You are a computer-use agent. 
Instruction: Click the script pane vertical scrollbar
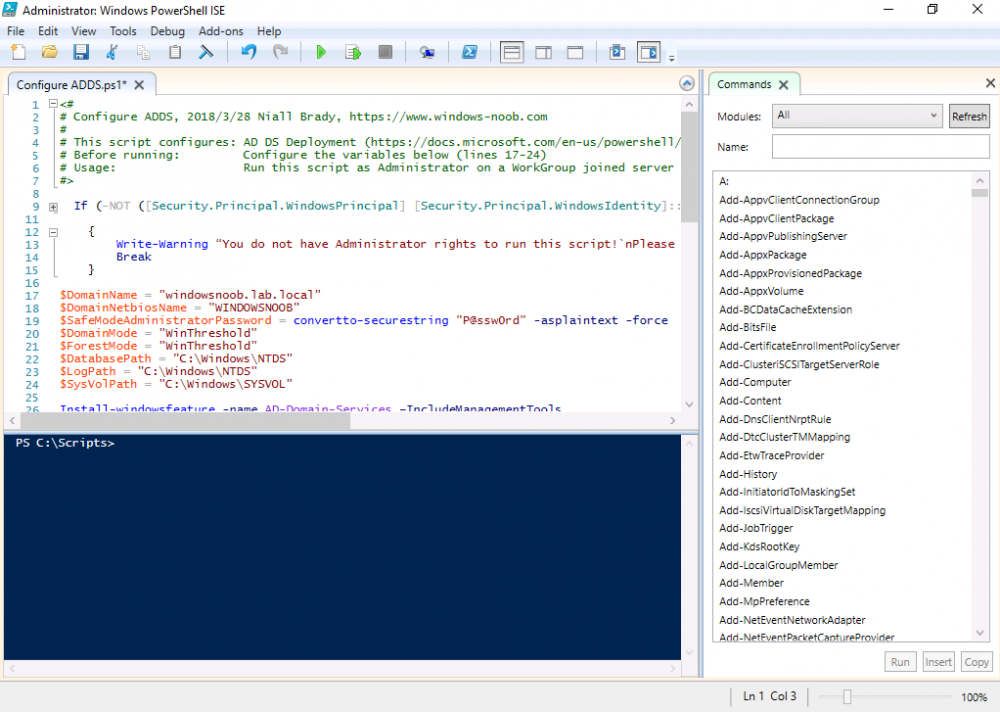pyautogui.click(x=689, y=169)
